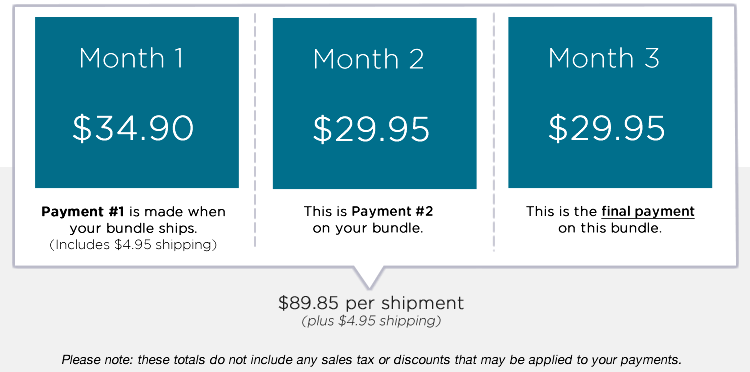Click "on your bundle." text under Month 2
The image size is (750, 372).
point(368,228)
